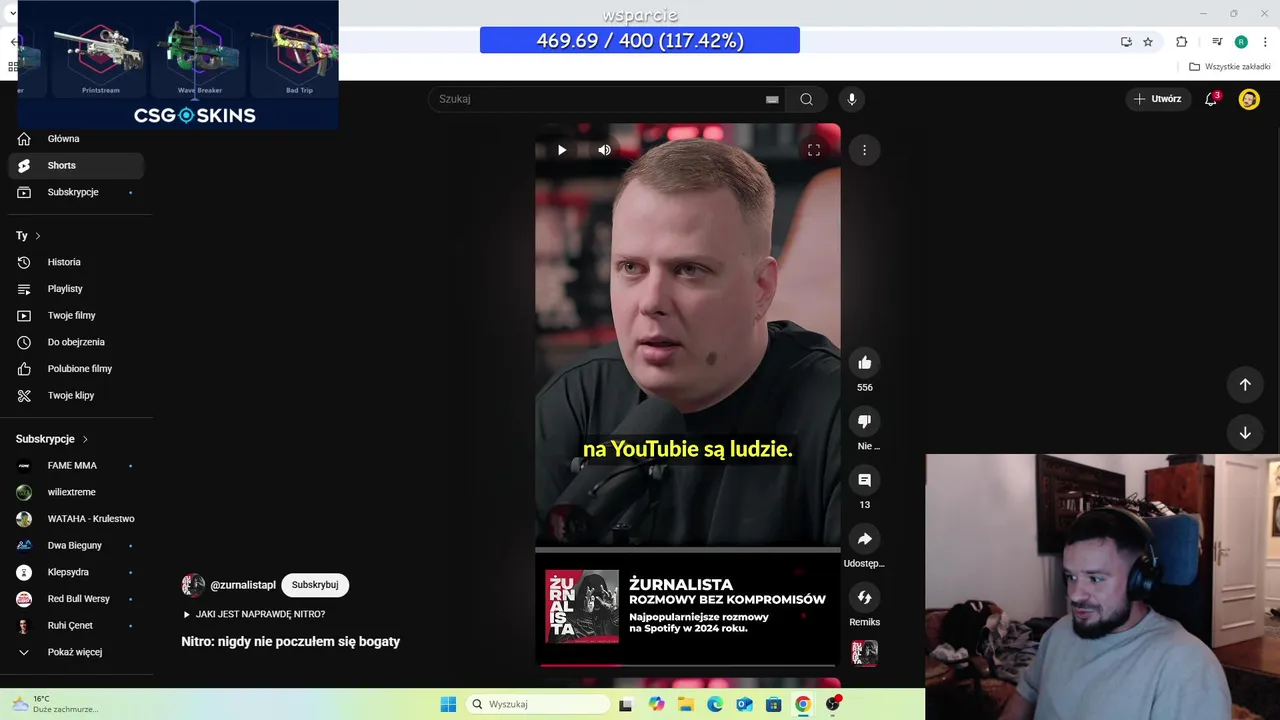Play the Shorts video
The height and width of the screenshot is (720, 1280).
point(562,150)
